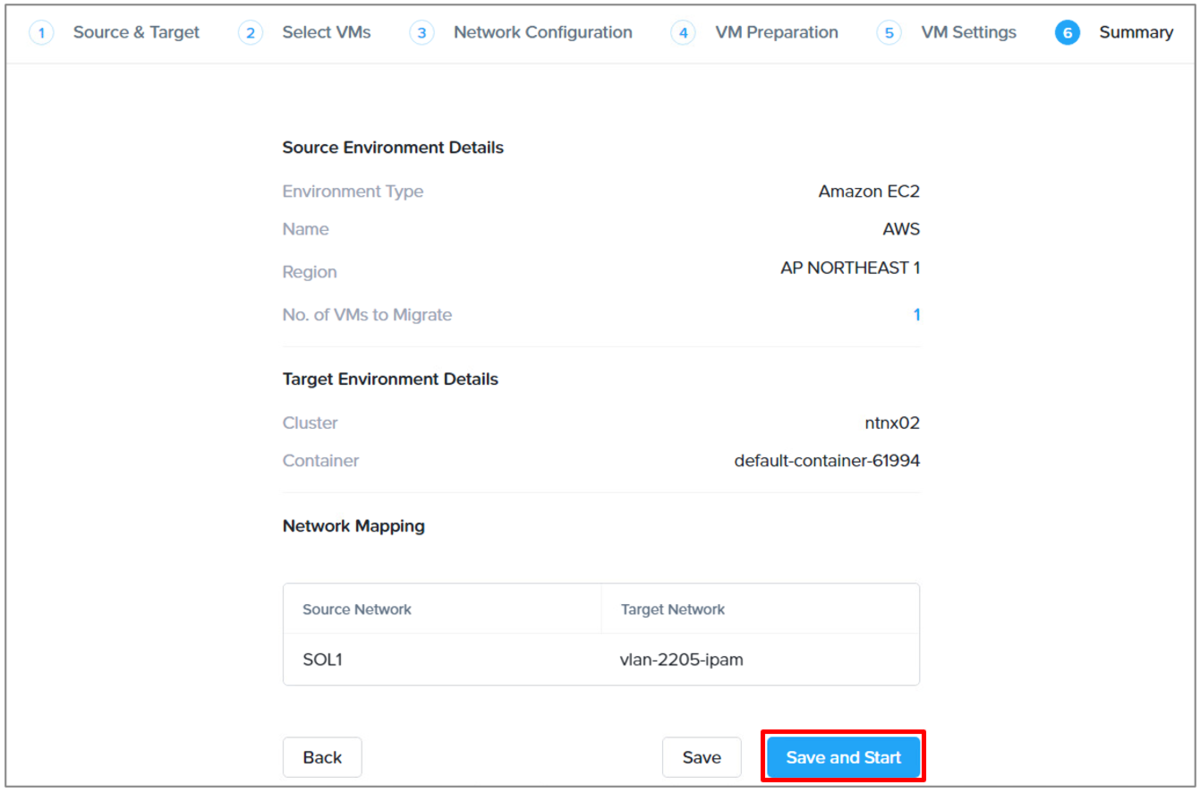Click the Network Mapping heading
Image resolution: width=1200 pixels, height=793 pixels.
click(x=353, y=526)
